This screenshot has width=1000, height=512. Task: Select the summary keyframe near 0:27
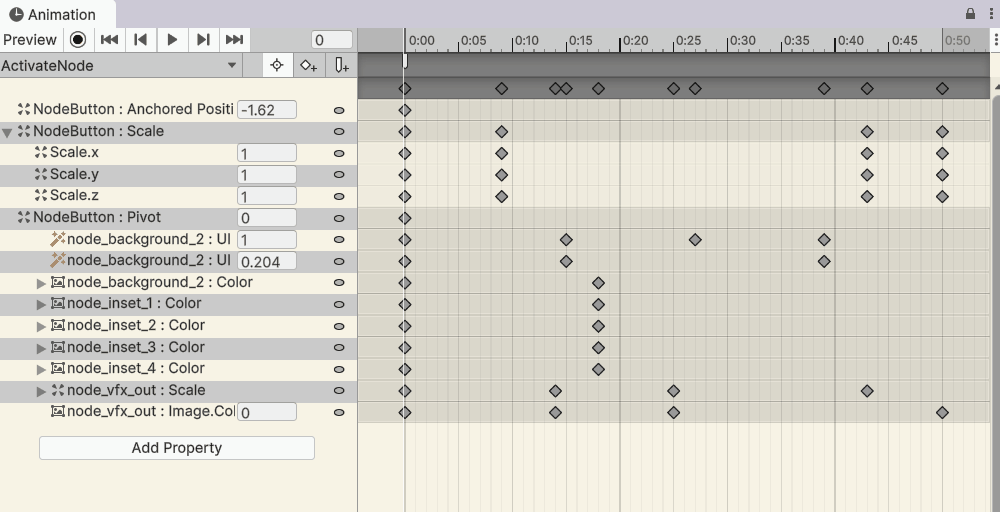(x=695, y=89)
